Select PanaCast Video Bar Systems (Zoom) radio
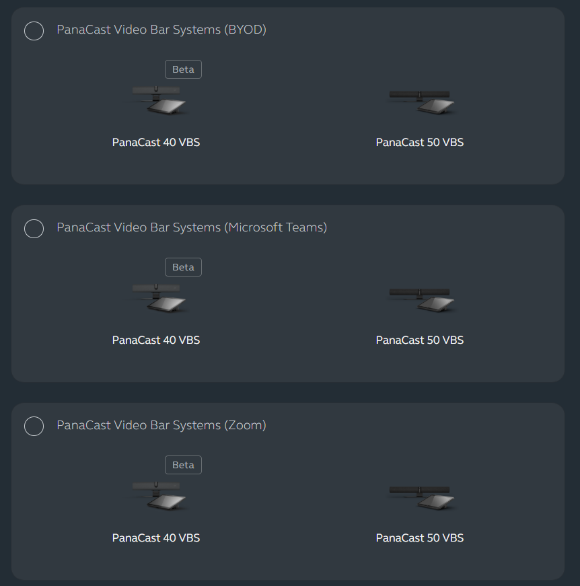This screenshot has height=586, width=580. (x=34, y=426)
